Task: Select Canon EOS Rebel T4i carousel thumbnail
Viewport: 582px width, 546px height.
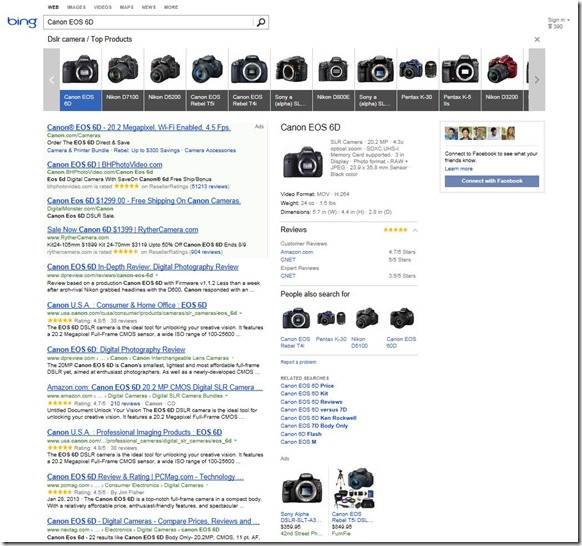Action: 249,79
